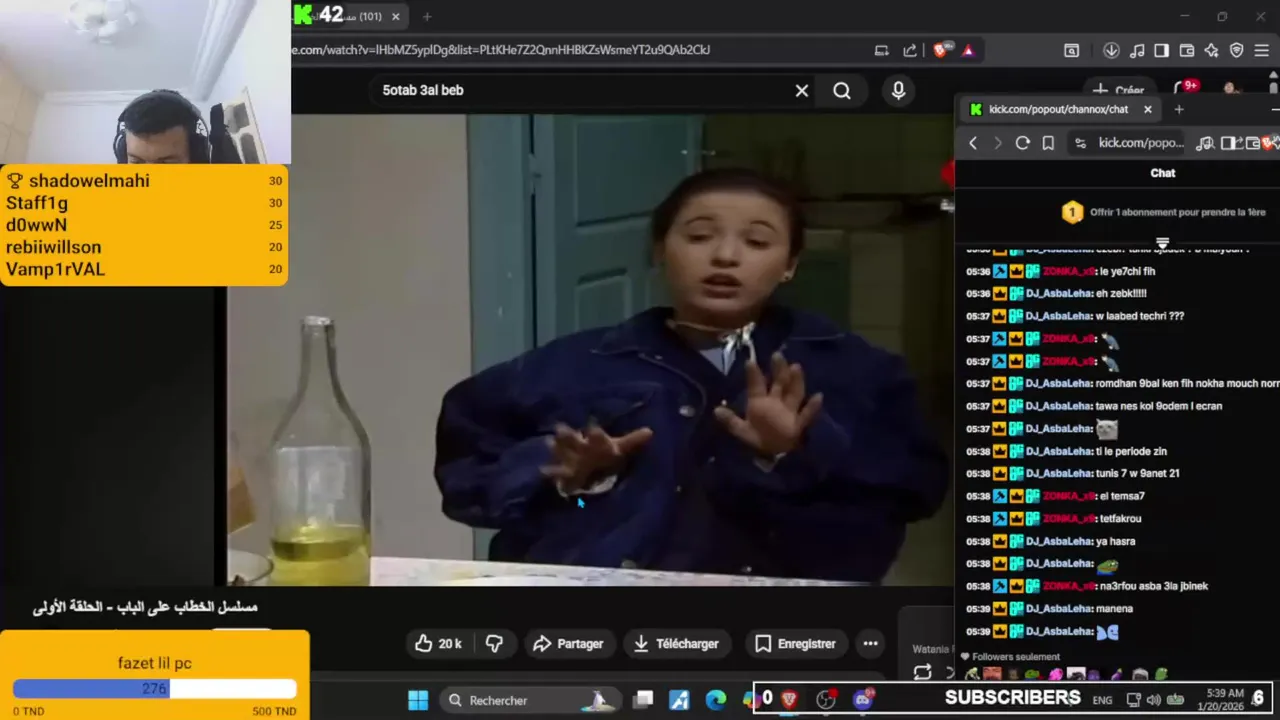Click the volume speaker icon in the tray
Image resolution: width=1280 pixels, height=720 pixels.
click(x=1153, y=700)
